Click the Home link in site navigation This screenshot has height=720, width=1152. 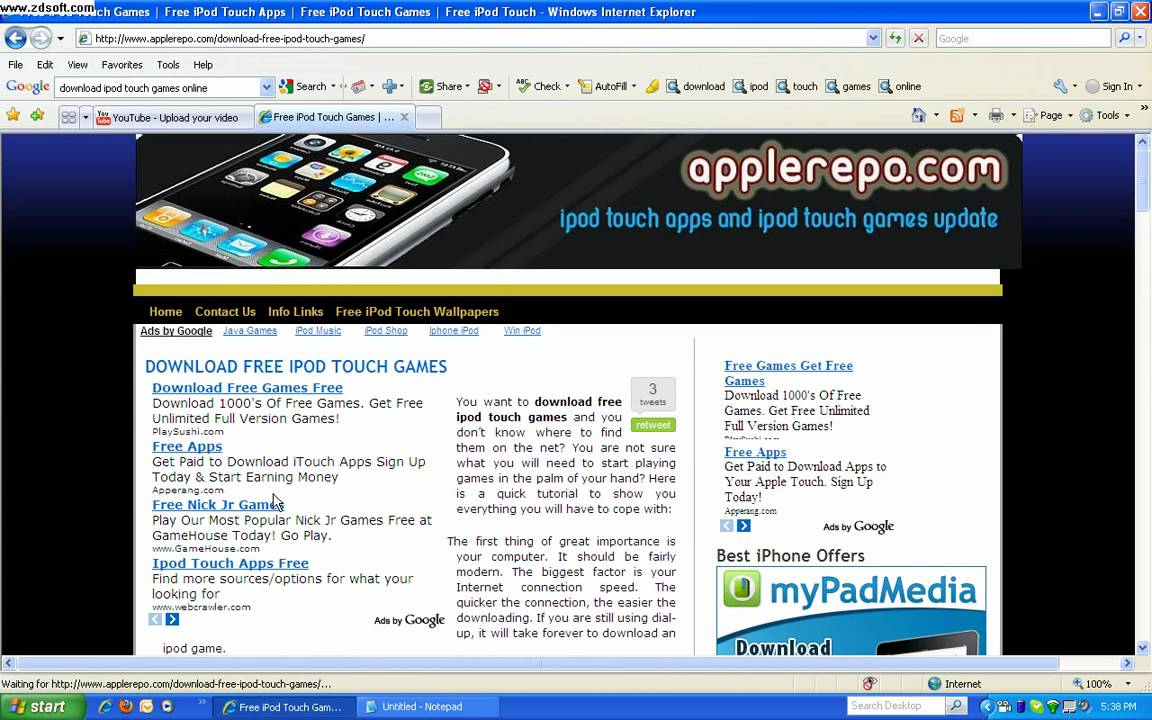coord(165,312)
